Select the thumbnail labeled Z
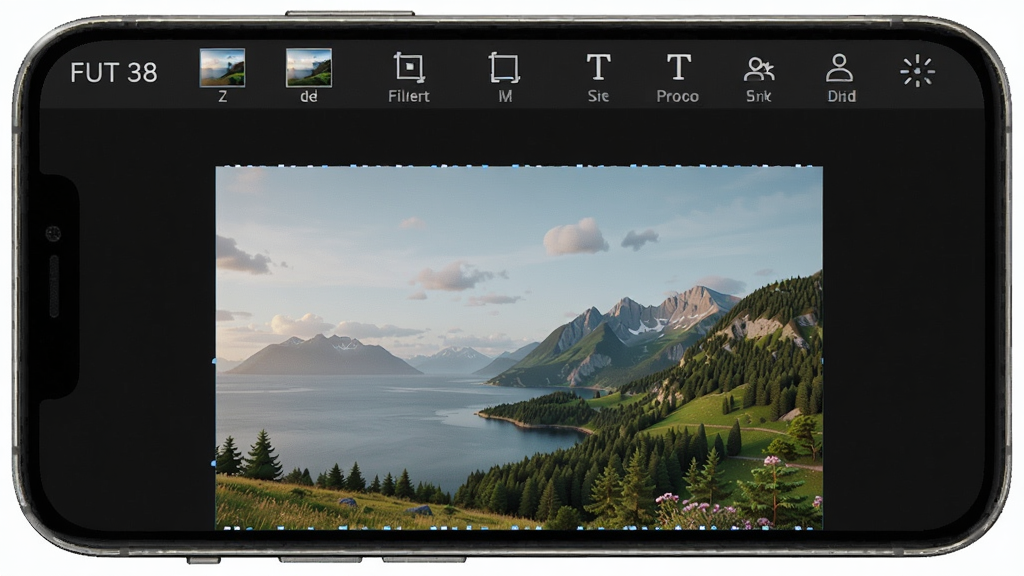 point(222,67)
